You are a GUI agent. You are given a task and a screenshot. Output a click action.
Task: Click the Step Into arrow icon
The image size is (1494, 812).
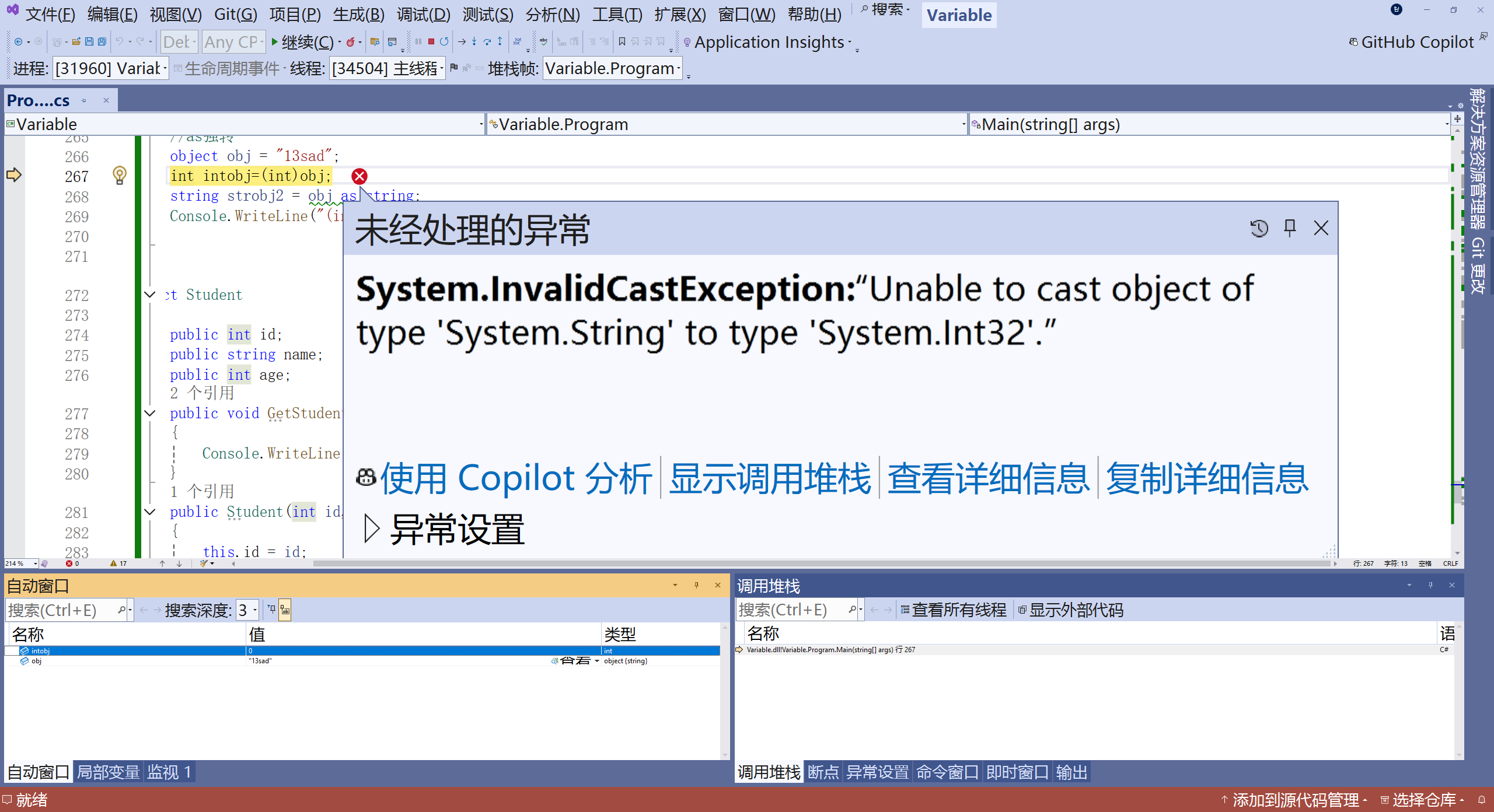pyautogui.click(x=474, y=41)
